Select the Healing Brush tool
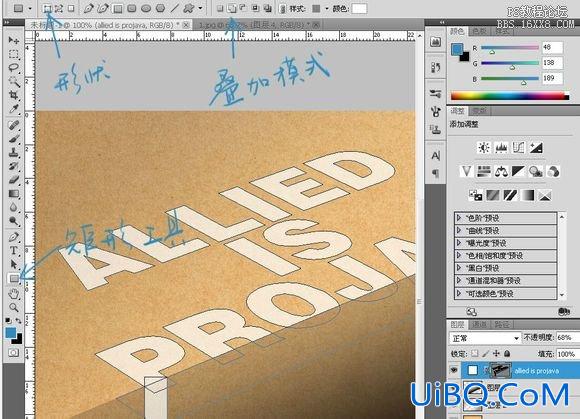This screenshot has height=419, width=580. (x=14, y=125)
